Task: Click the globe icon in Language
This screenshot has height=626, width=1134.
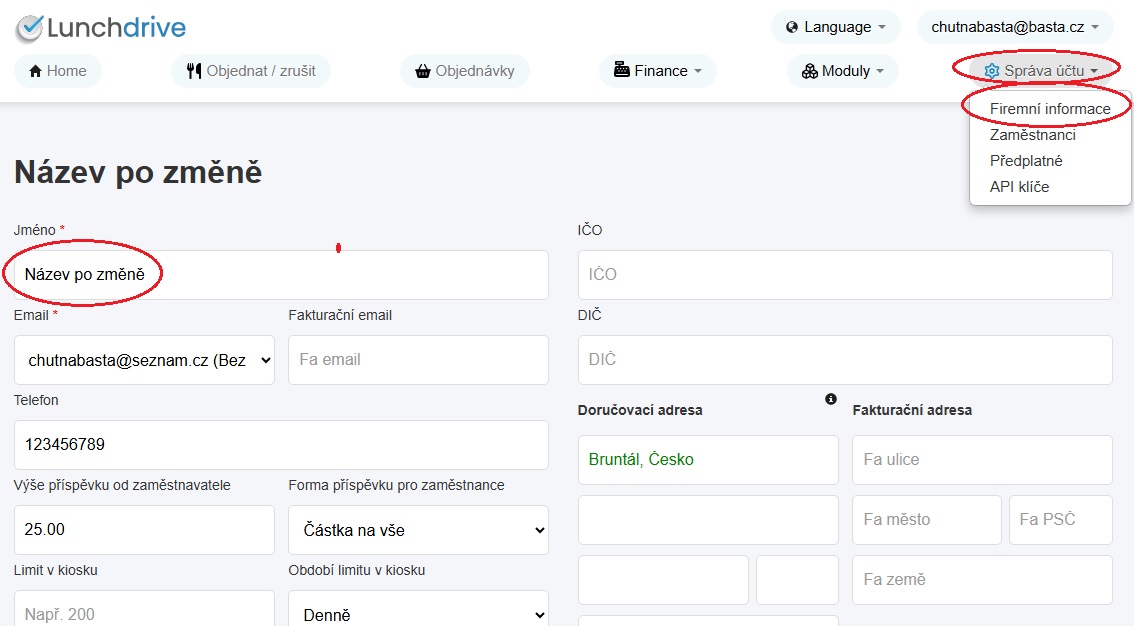Action: [792, 27]
